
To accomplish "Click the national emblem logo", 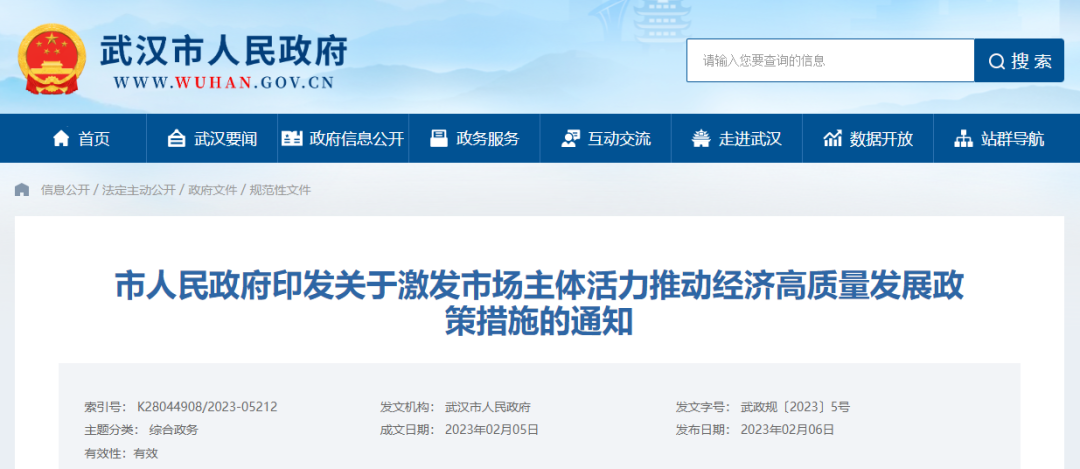I will pos(51,61).
